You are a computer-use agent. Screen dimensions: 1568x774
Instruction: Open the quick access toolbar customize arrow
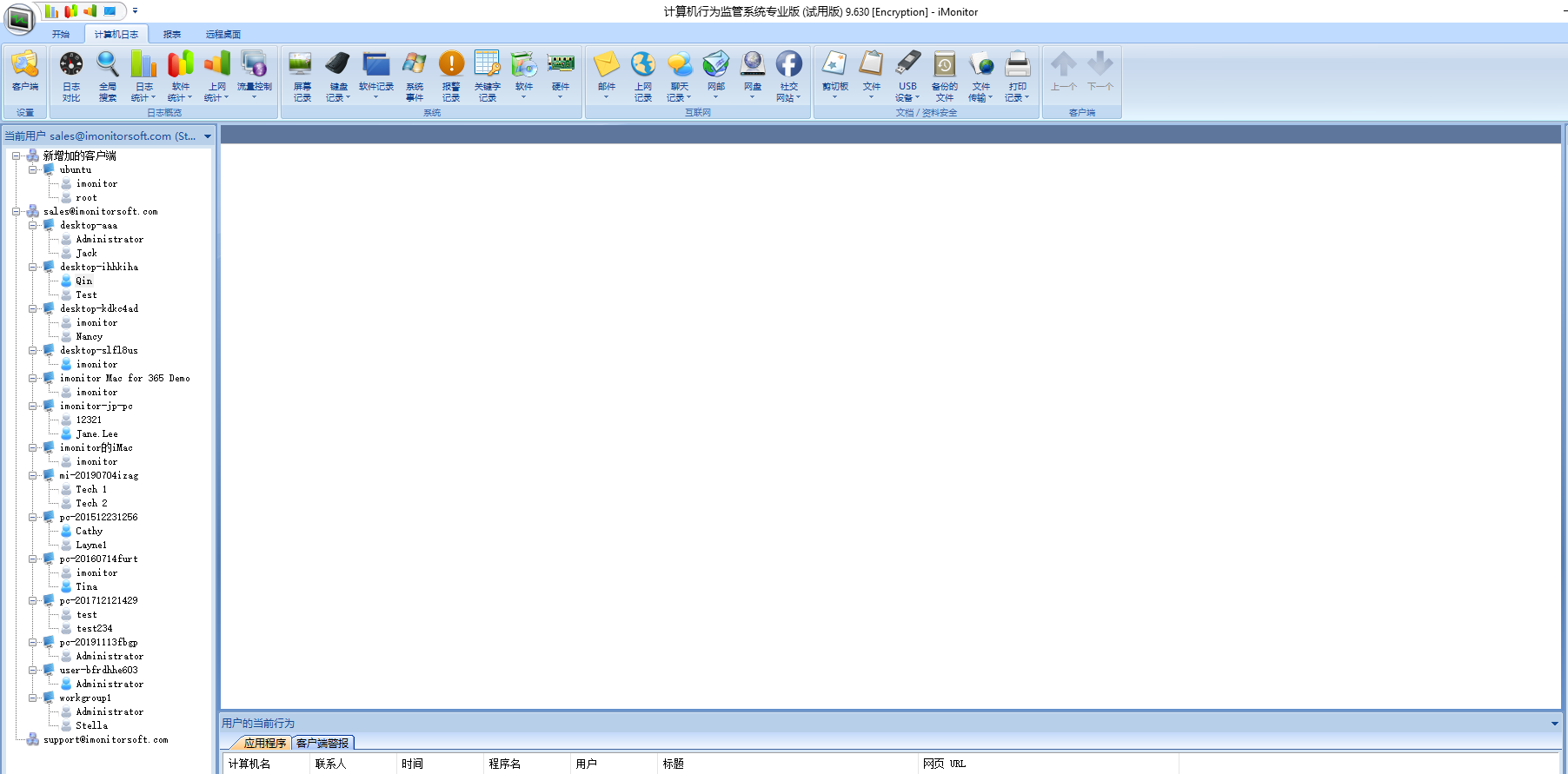(x=135, y=11)
